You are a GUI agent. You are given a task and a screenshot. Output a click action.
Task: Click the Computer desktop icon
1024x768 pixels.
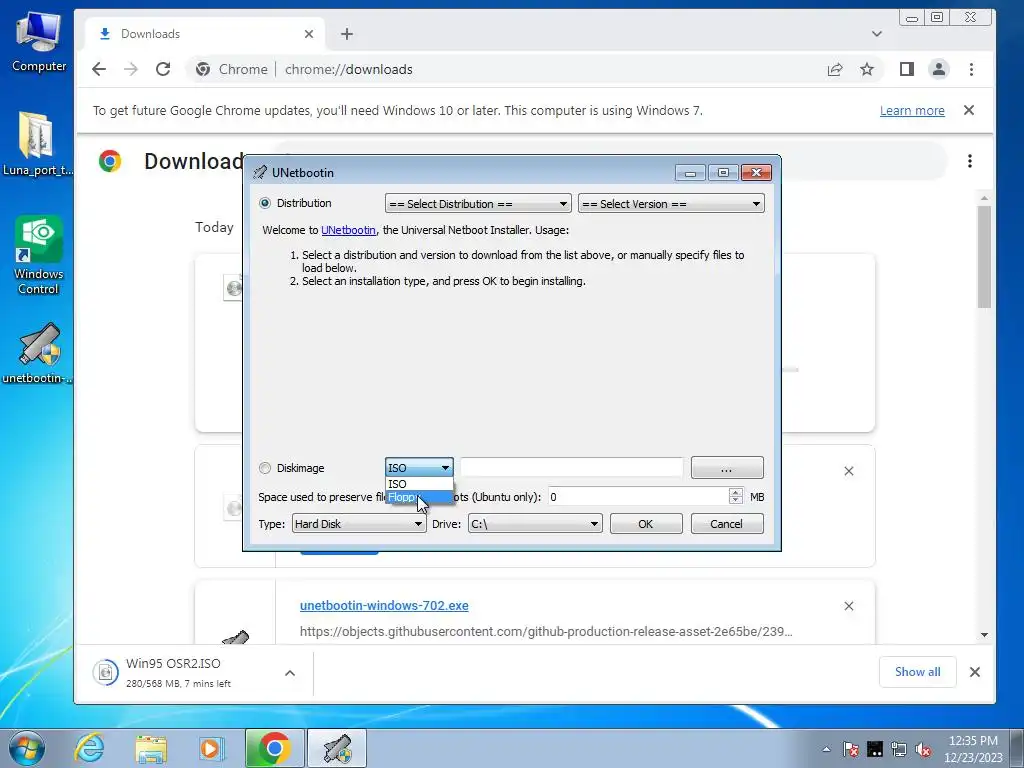(x=39, y=42)
